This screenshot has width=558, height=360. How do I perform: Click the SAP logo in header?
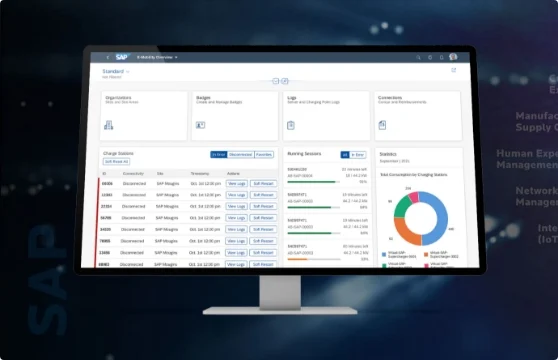(x=121, y=57)
